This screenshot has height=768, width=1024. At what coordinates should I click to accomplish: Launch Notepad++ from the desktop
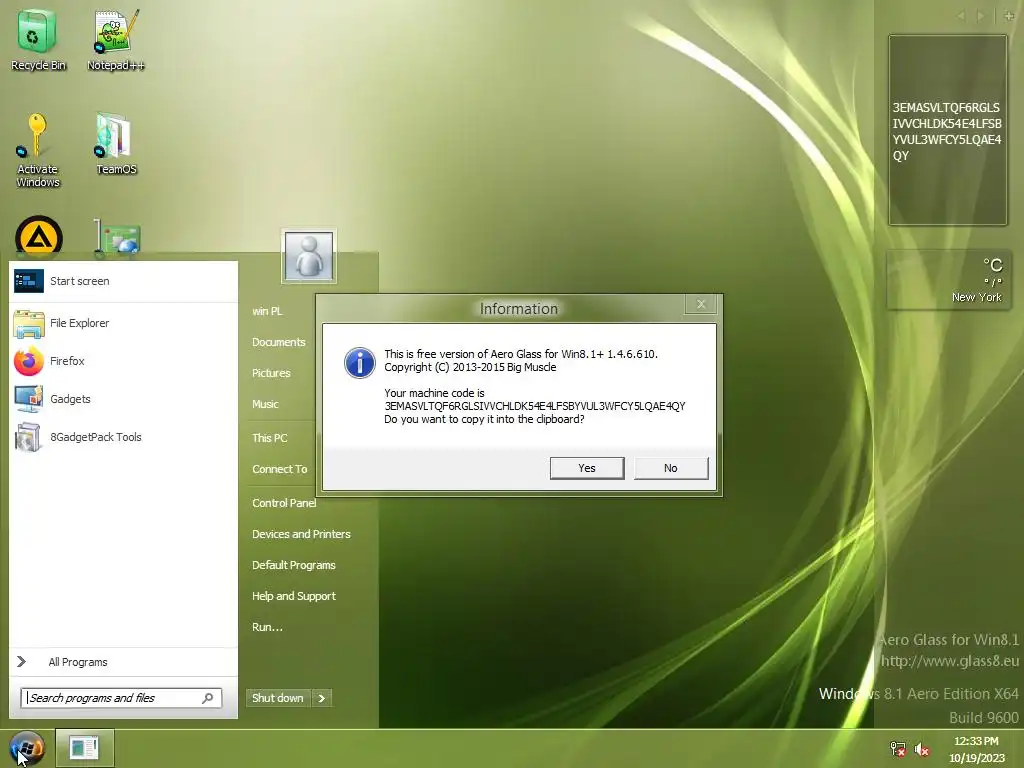[x=116, y=39]
